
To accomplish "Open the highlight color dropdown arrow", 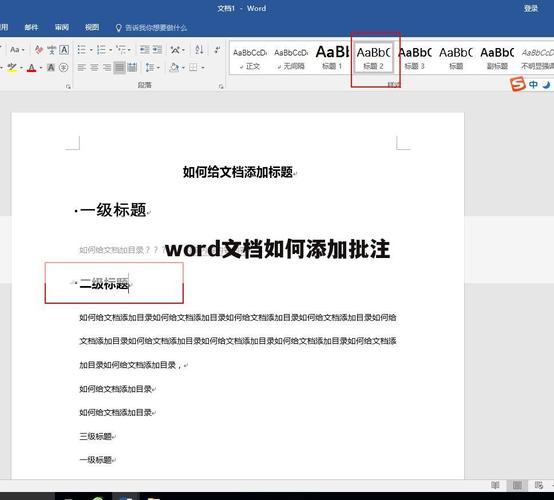I will [21, 67].
